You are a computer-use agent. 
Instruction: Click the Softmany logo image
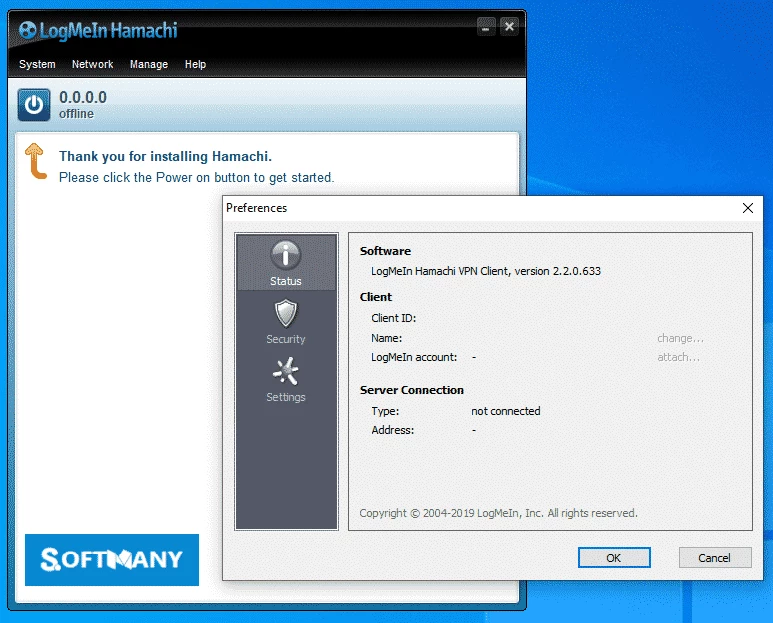click(x=112, y=559)
